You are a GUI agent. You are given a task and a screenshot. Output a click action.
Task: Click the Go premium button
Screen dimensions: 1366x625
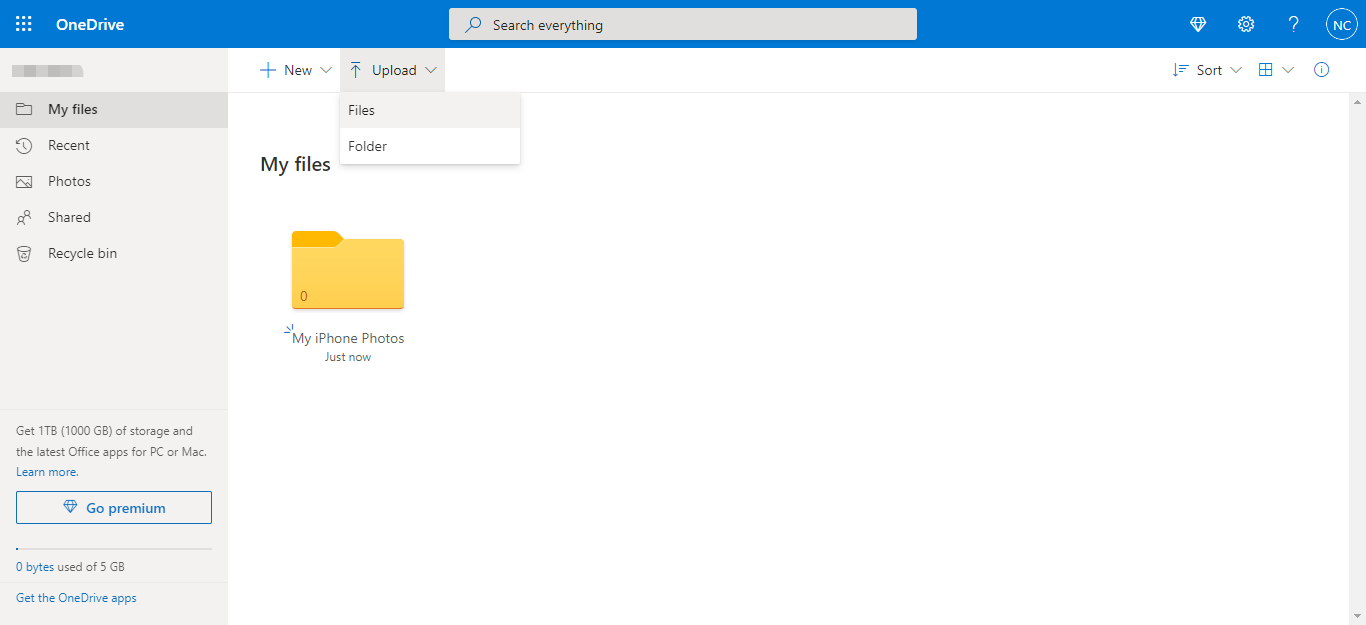[113, 507]
